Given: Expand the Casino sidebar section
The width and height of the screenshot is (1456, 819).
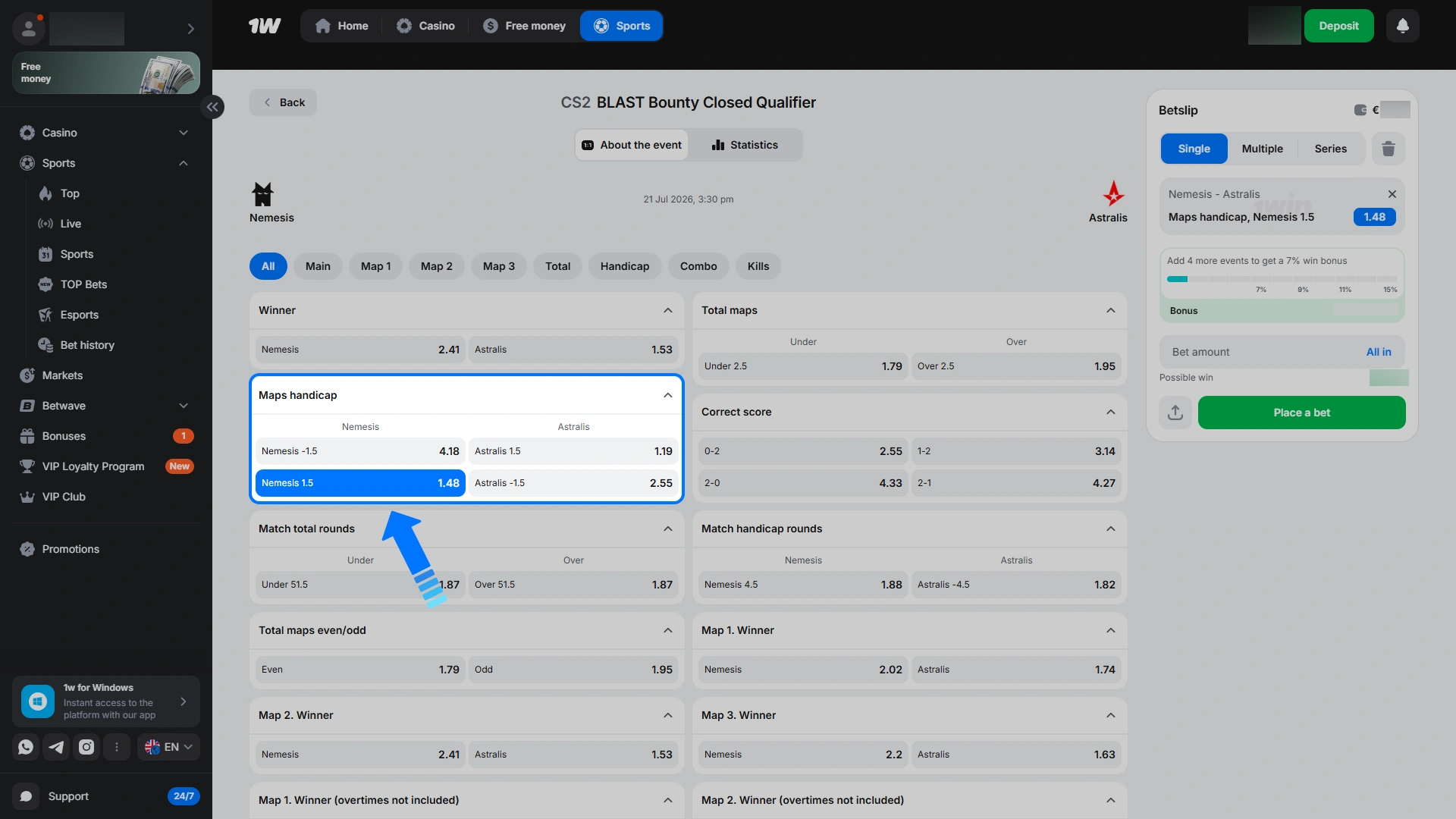Looking at the screenshot, I should pos(184,133).
